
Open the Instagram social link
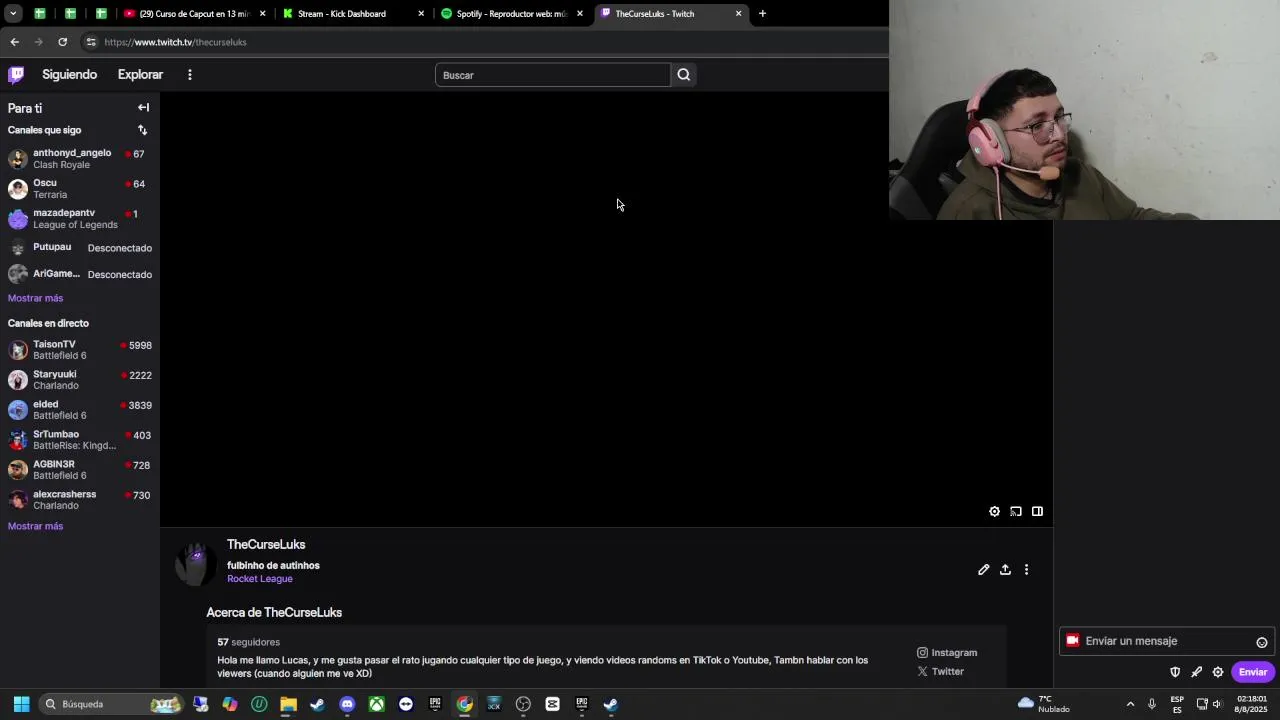(x=947, y=653)
